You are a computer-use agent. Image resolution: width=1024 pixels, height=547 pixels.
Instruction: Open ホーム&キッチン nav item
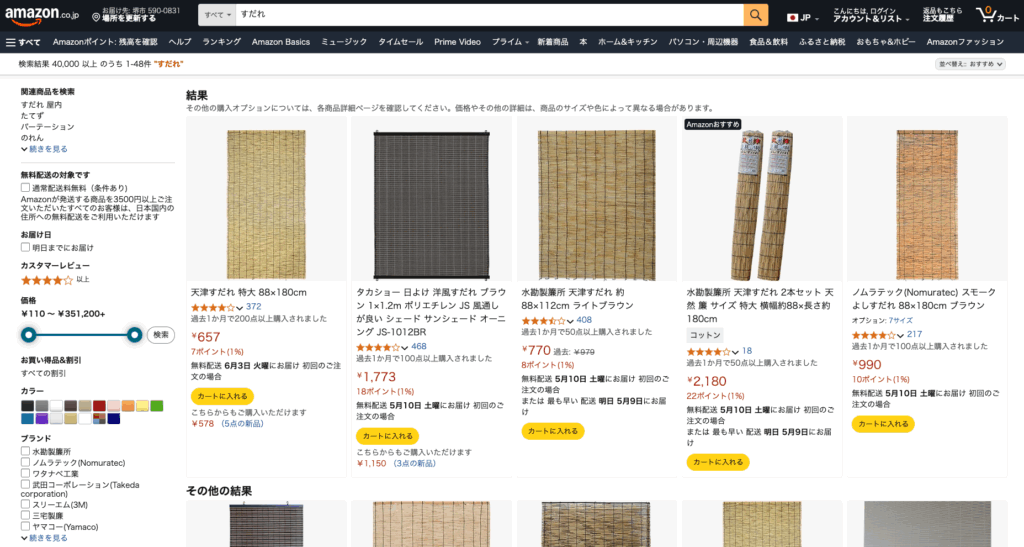[x=628, y=42]
